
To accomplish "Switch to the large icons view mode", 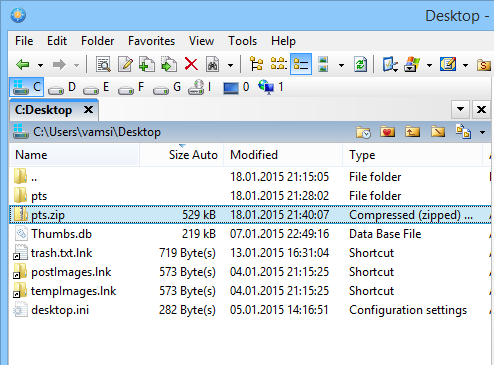I will [x=323, y=64].
